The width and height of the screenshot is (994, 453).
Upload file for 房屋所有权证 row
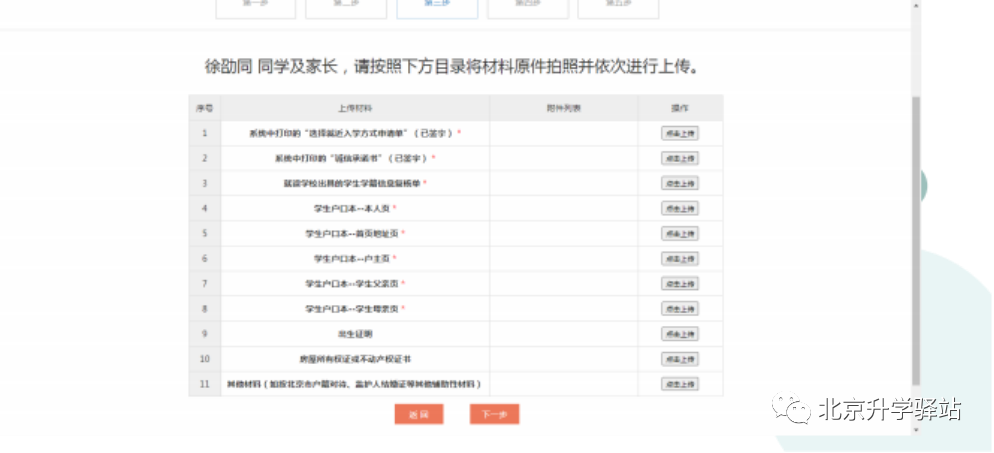click(x=680, y=359)
